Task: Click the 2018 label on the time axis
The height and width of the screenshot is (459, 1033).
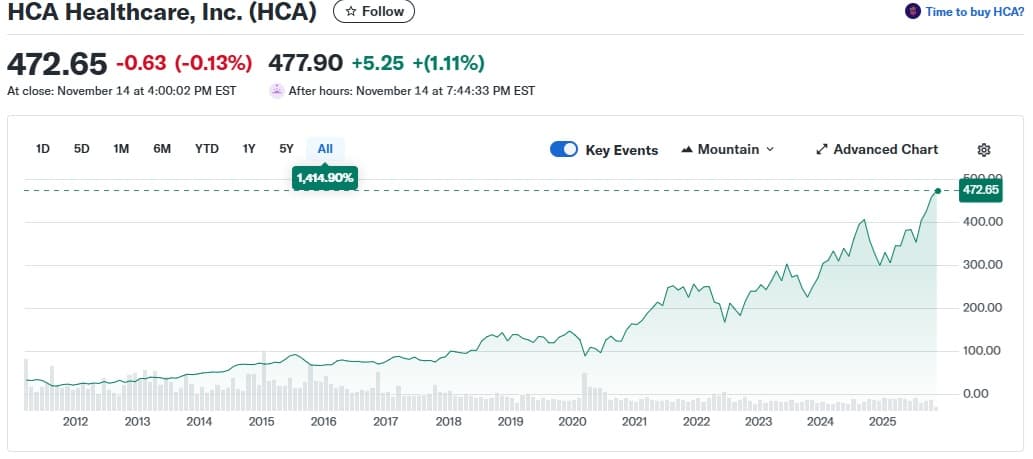Action: pyautogui.click(x=448, y=421)
